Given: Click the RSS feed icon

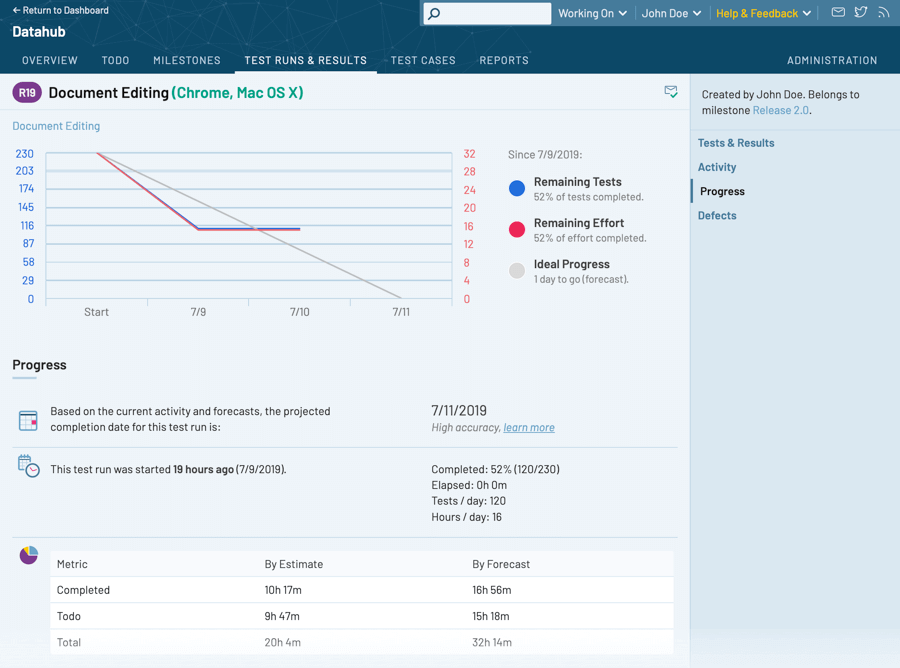Looking at the screenshot, I should point(883,13).
